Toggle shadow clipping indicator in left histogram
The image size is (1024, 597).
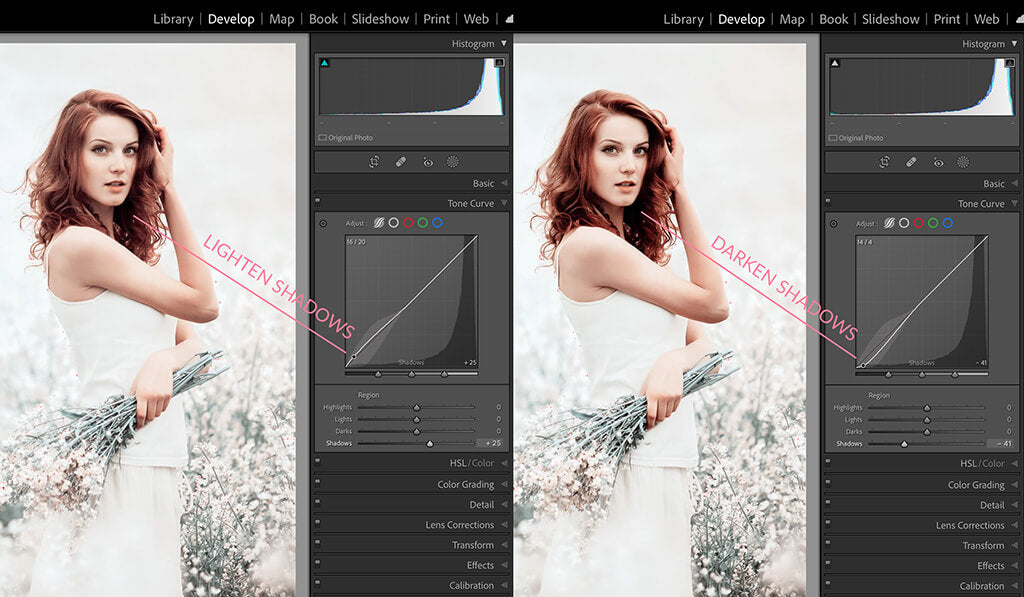pos(324,63)
